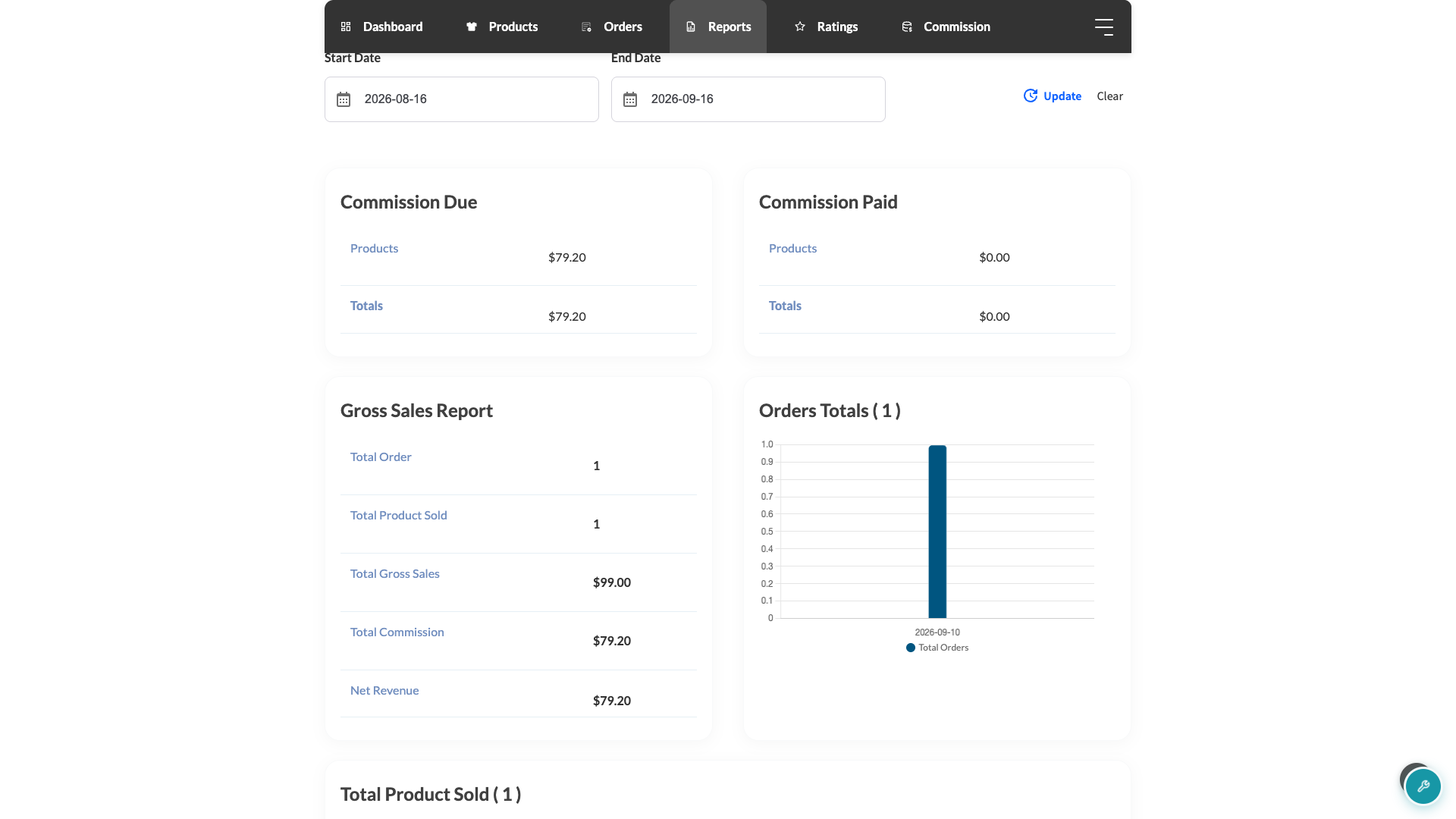Click the bar for 2026-09-10

[937, 532]
